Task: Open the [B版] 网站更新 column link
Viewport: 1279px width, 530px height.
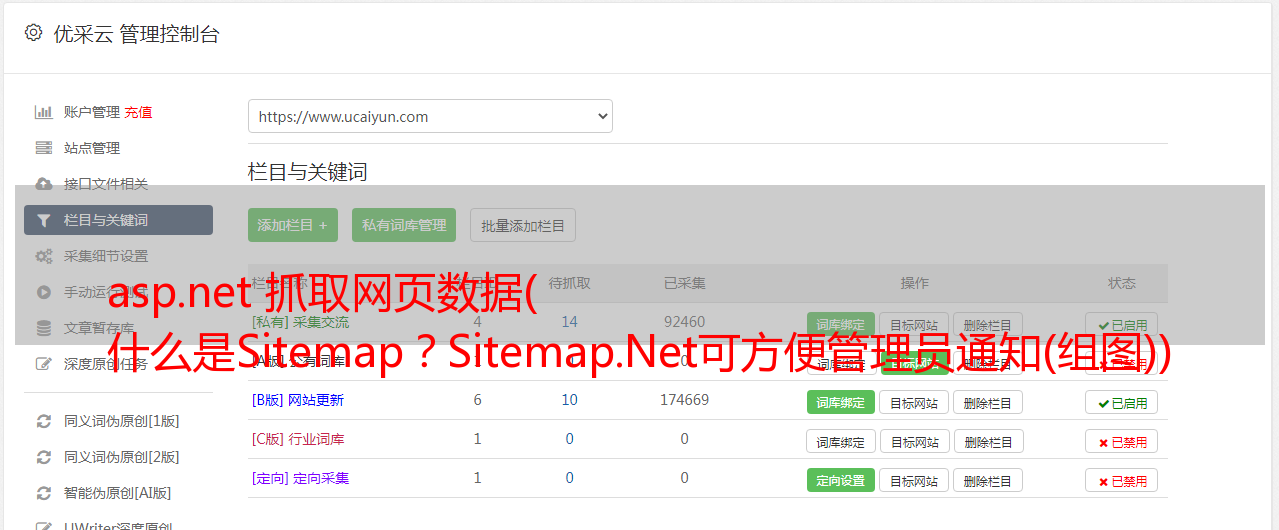Action: pos(298,400)
